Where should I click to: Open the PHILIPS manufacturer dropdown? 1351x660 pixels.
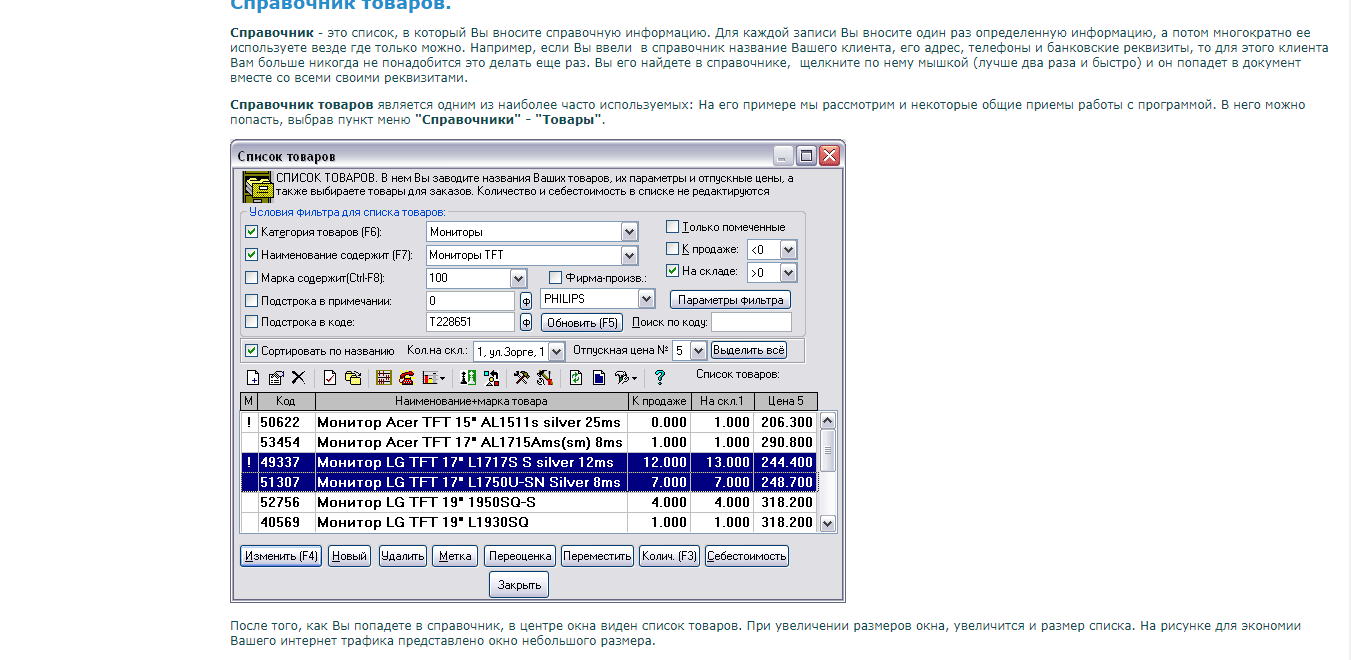(x=647, y=299)
